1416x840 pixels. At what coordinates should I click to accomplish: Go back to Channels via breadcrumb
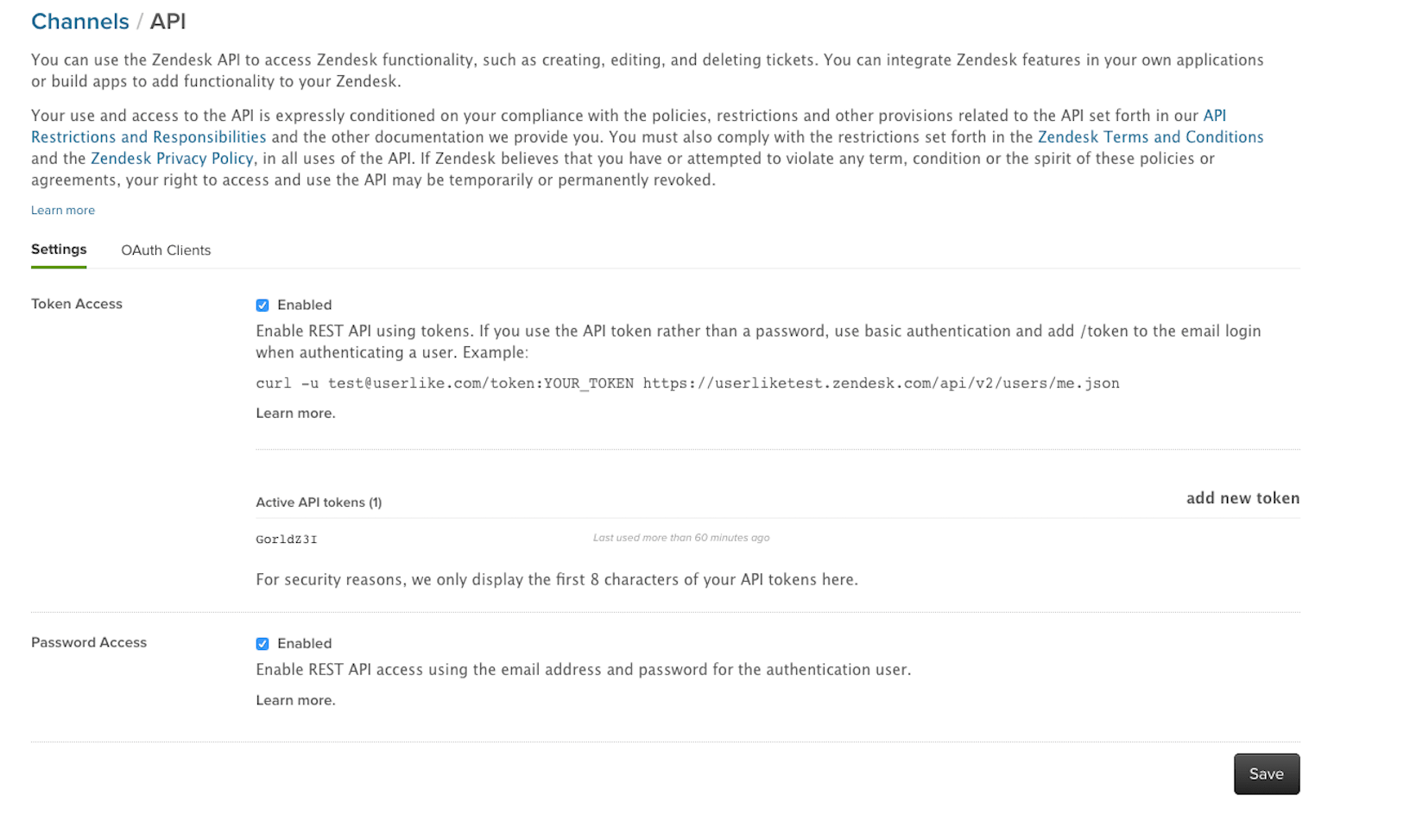pyautogui.click(x=79, y=22)
